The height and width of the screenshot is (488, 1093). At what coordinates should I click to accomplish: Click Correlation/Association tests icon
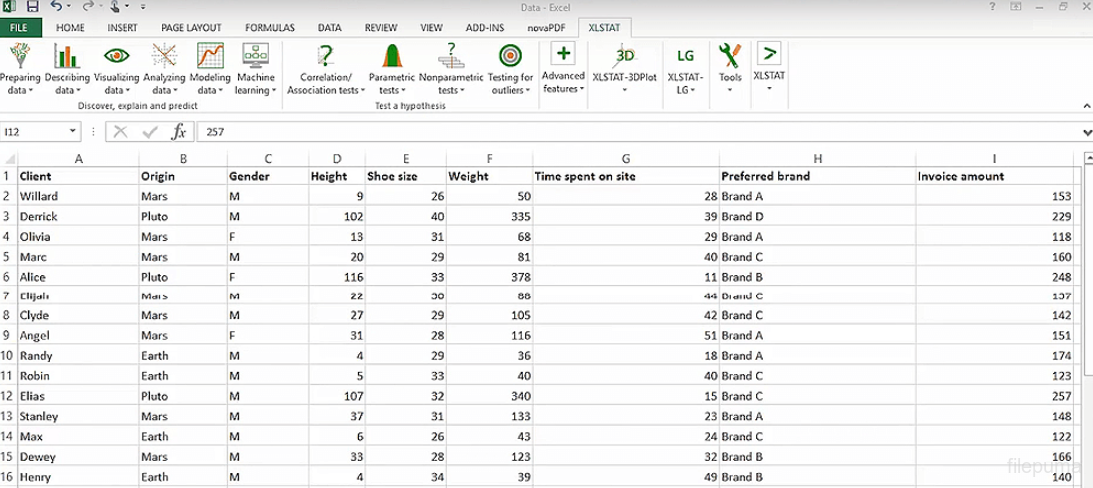[x=325, y=57]
